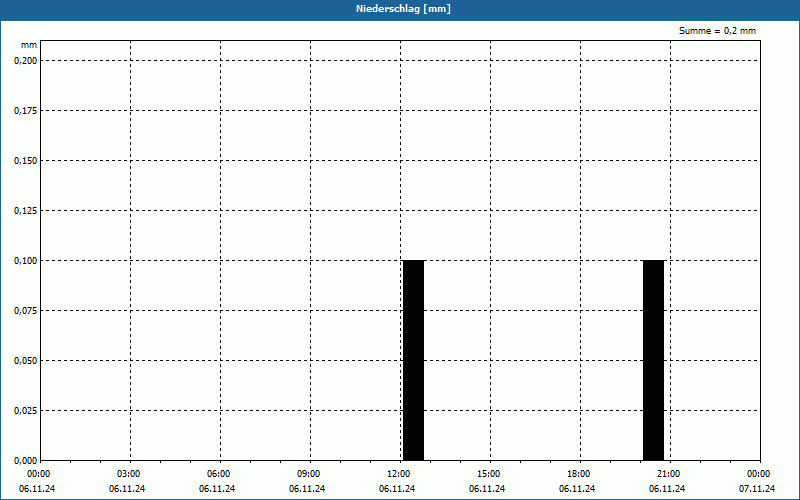Click the 21:00 time axis label

click(x=668, y=474)
